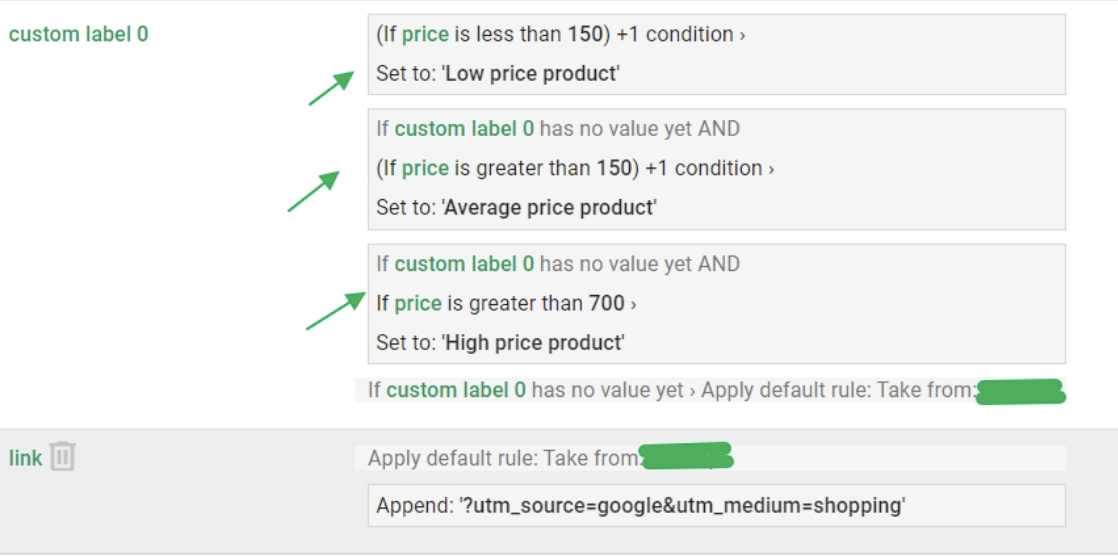This screenshot has width=1118, height=556.
Task: Edit the Append utm_source parameter field
Action: coord(640,506)
